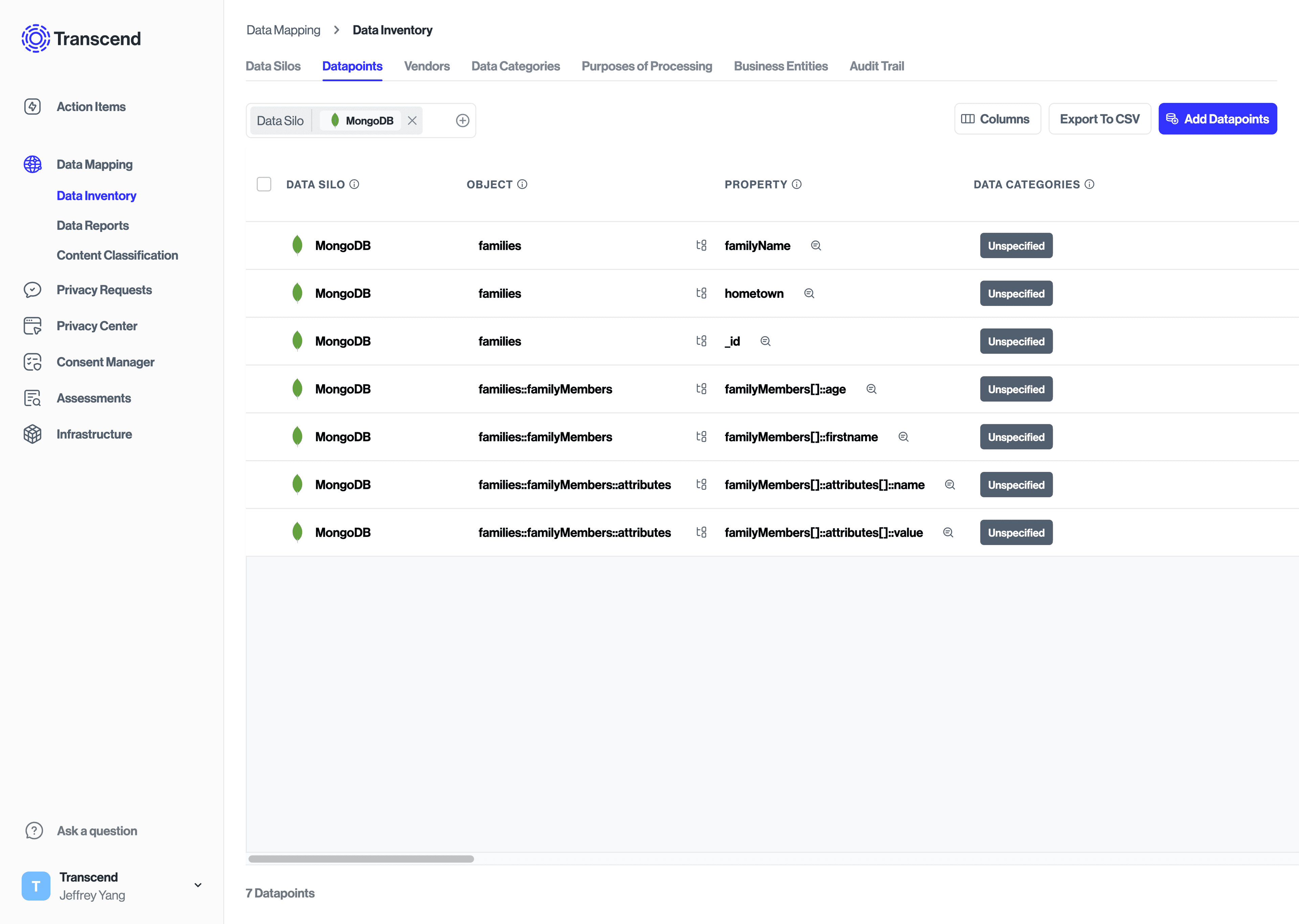The width and height of the screenshot is (1299, 924).
Task: Click the horizontal scrollbar below the table
Action: [x=361, y=859]
